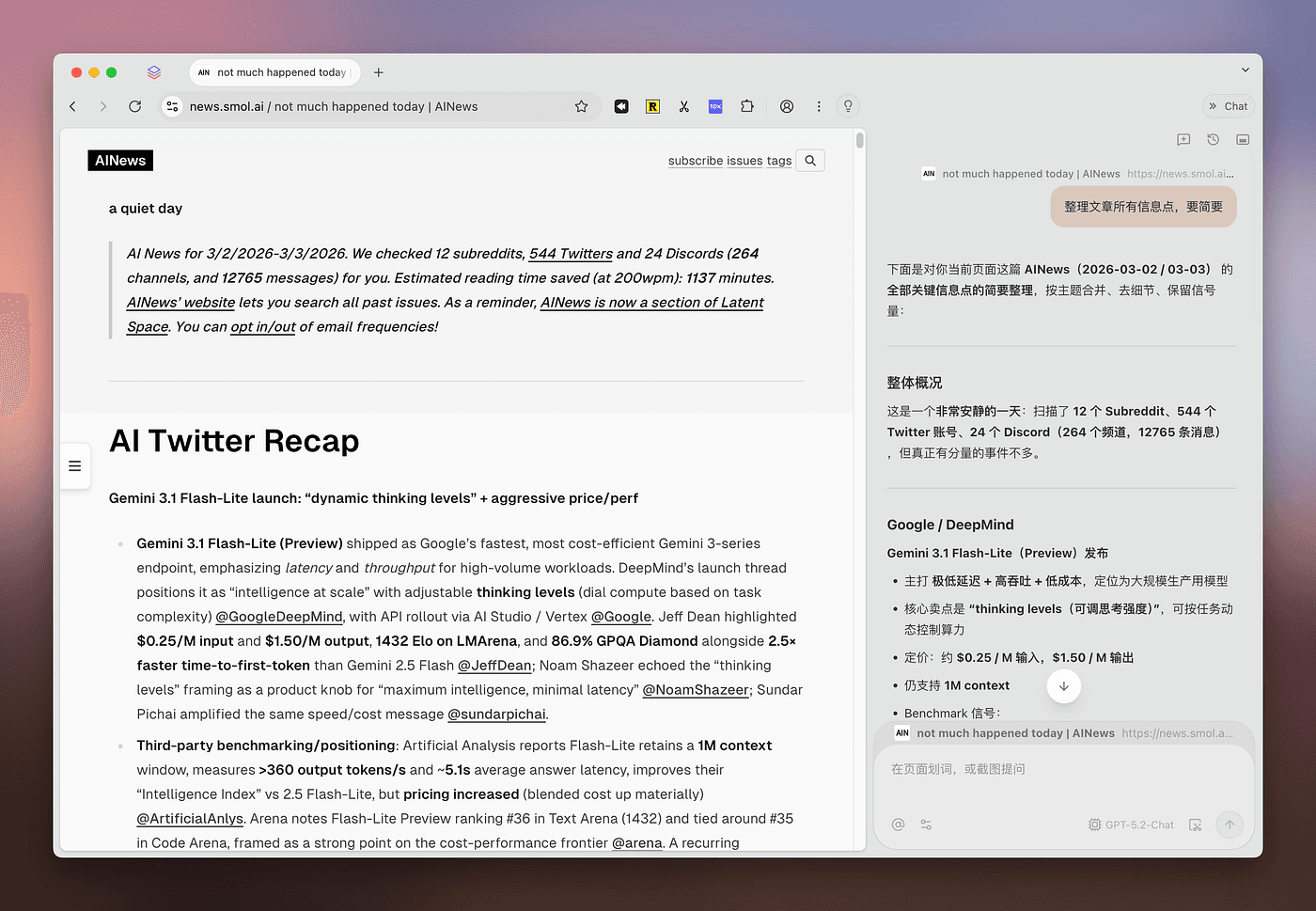Click the page reference at chat top
Screen dimensions: 1316x911
tap(1077, 174)
